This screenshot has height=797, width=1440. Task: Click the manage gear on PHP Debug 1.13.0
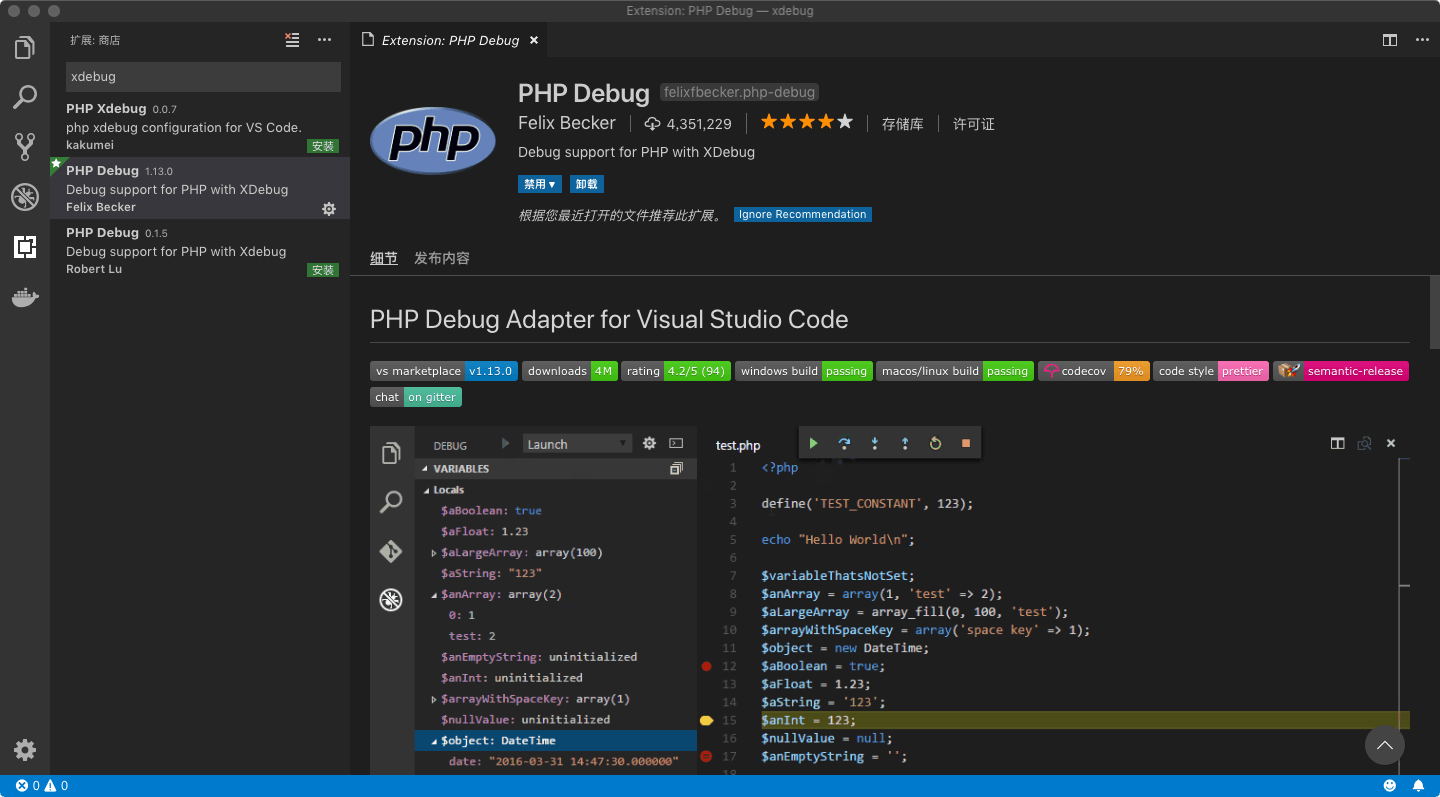[x=329, y=209]
